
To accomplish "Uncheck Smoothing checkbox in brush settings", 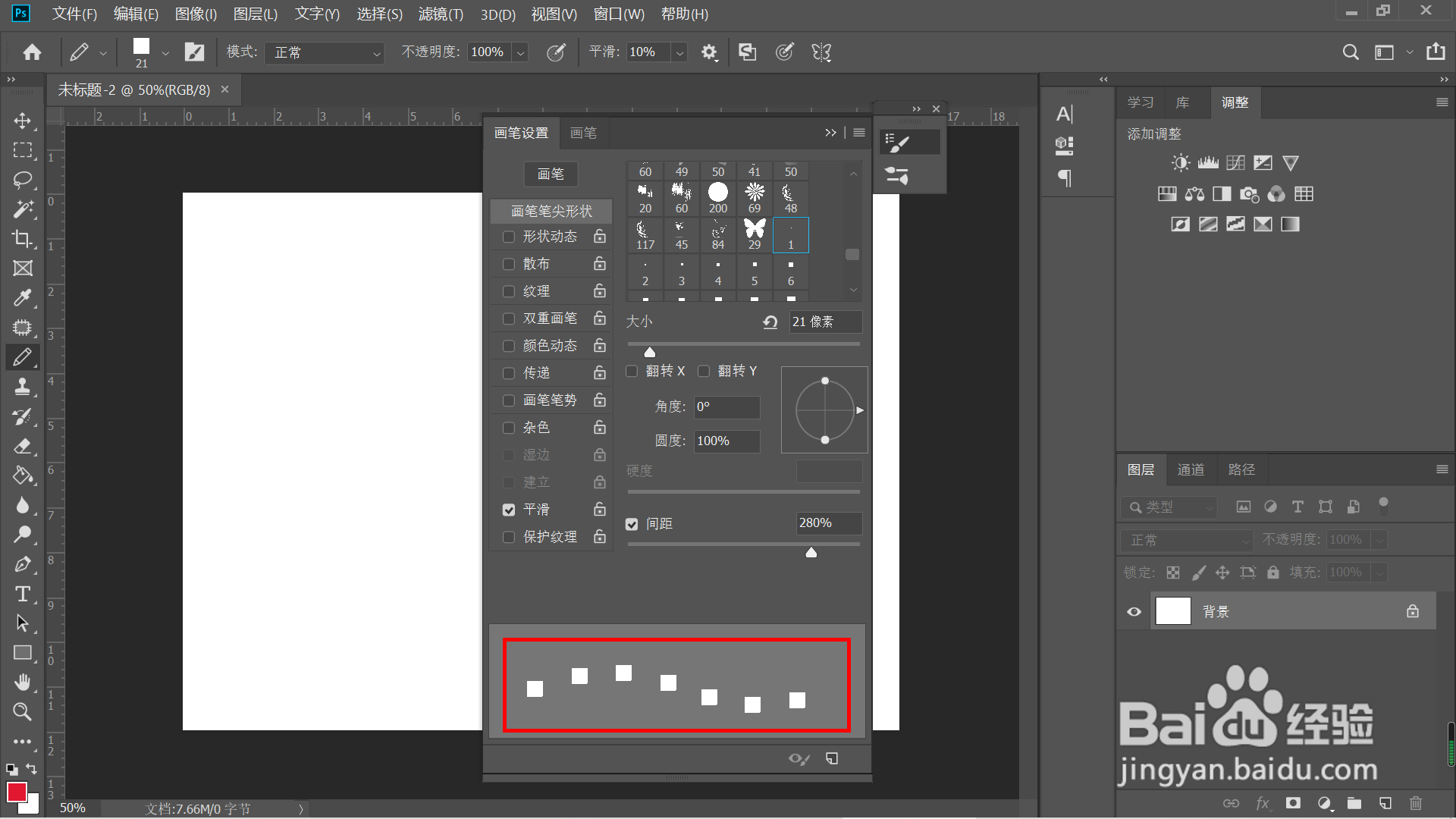I will click(x=509, y=510).
